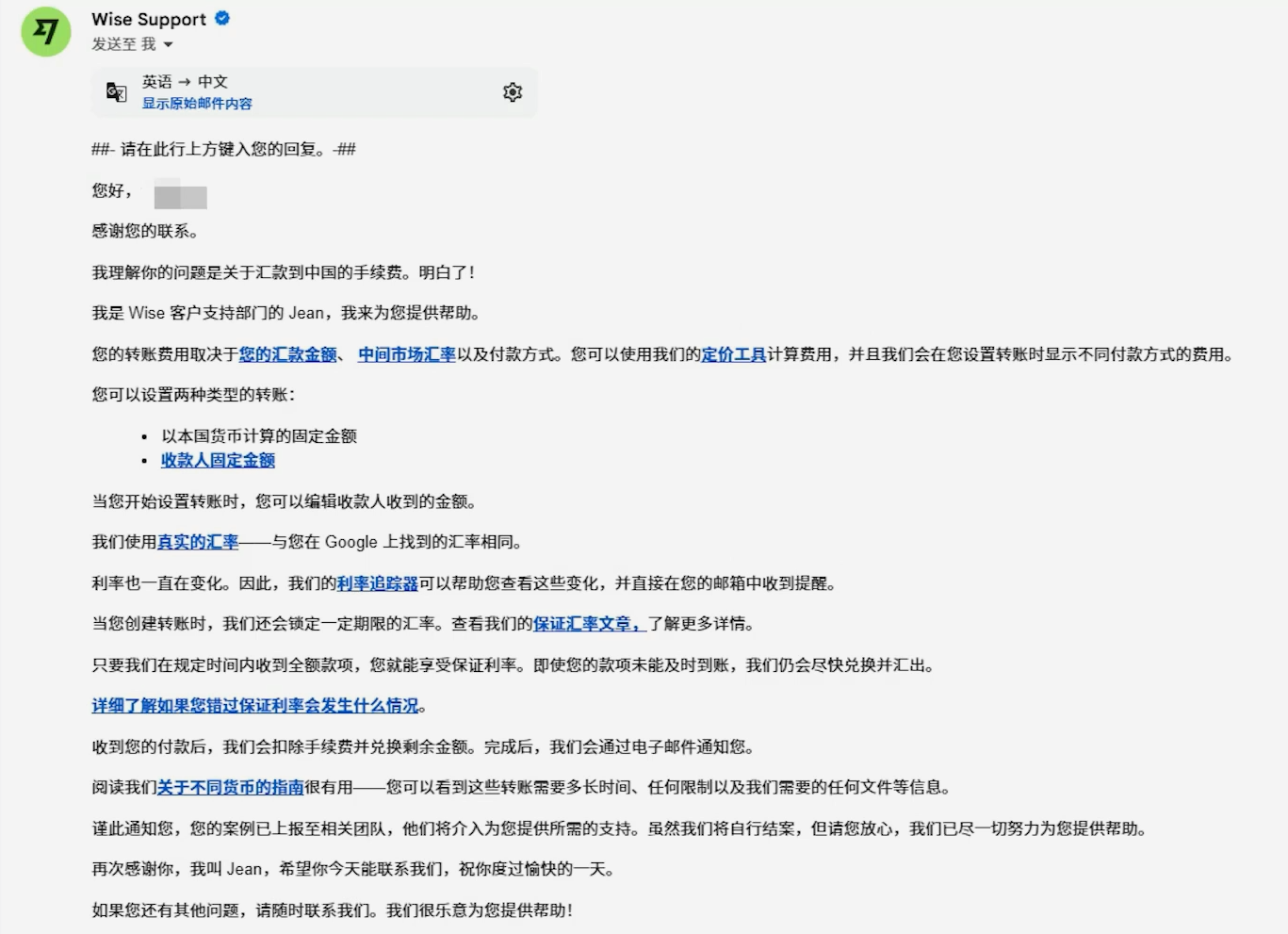Open the 保证汇率文章 link

(590, 624)
